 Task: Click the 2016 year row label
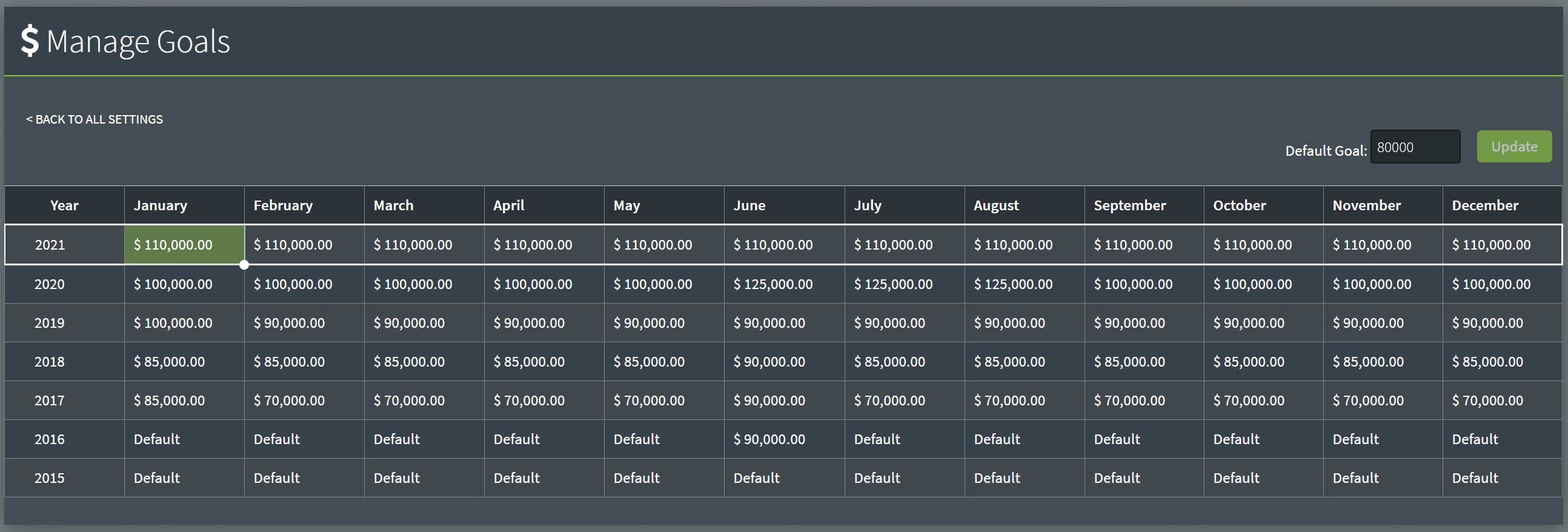point(49,439)
